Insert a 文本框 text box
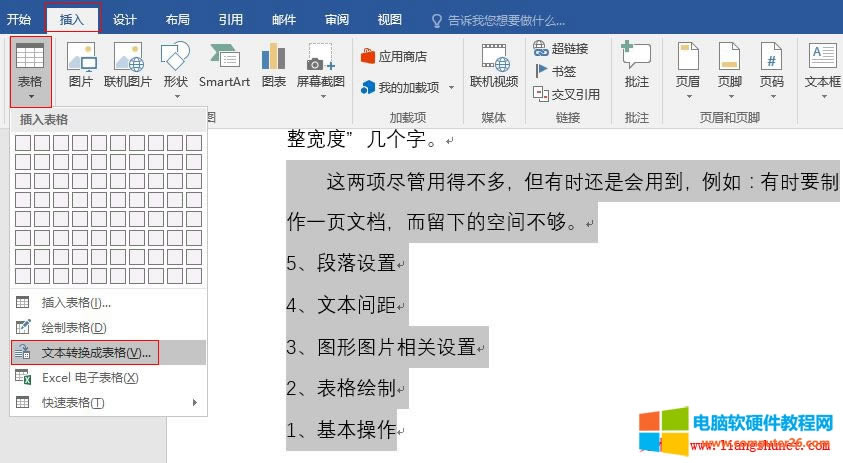The image size is (843, 463). tap(822, 70)
